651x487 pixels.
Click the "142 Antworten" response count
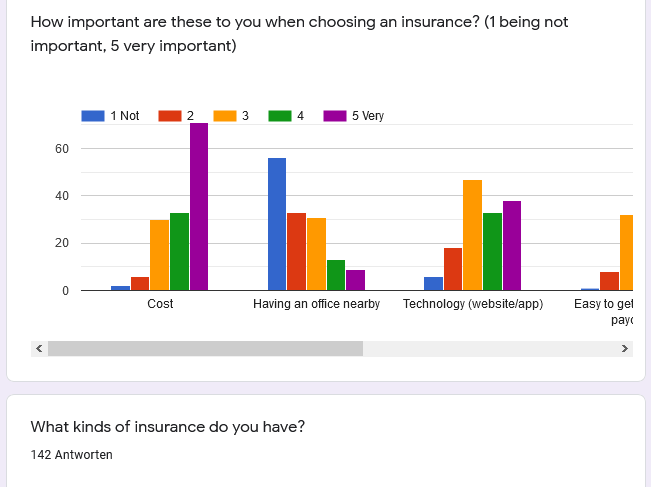72,455
